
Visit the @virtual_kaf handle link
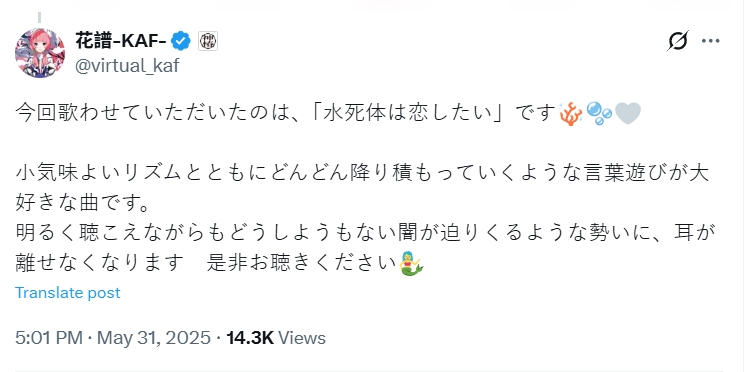tap(127, 65)
